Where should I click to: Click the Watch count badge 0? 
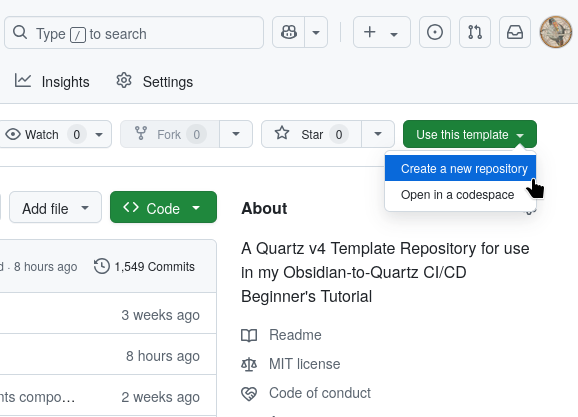coord(77,135)
